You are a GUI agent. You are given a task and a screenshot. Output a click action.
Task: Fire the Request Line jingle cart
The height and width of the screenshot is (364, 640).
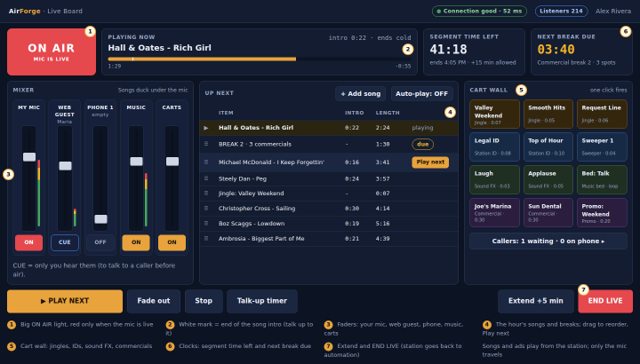point(602,114)
